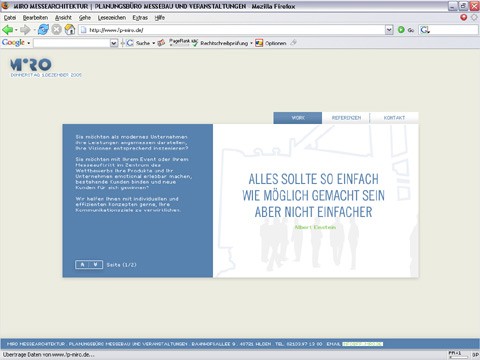
Task: Click the Google toolbar logo
Action: pyautogui.click(x=13, y=43)
